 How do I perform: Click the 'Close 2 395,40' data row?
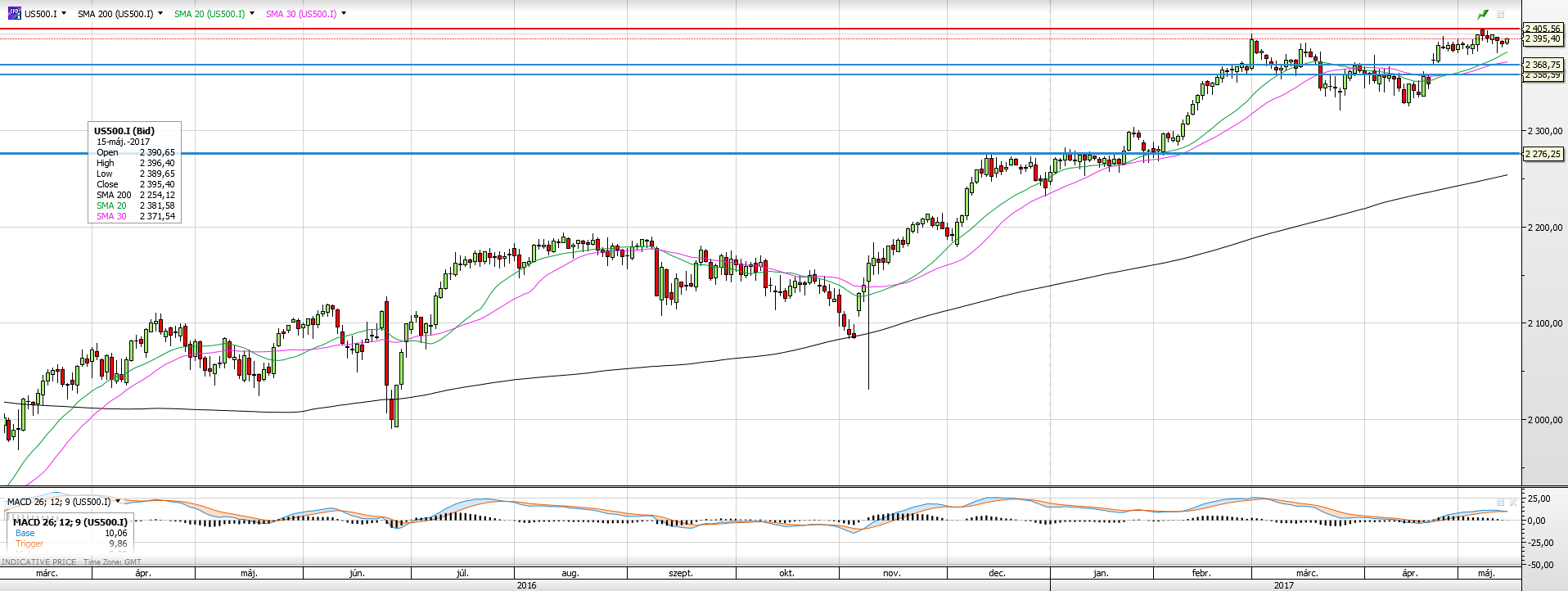click(135, 184)
